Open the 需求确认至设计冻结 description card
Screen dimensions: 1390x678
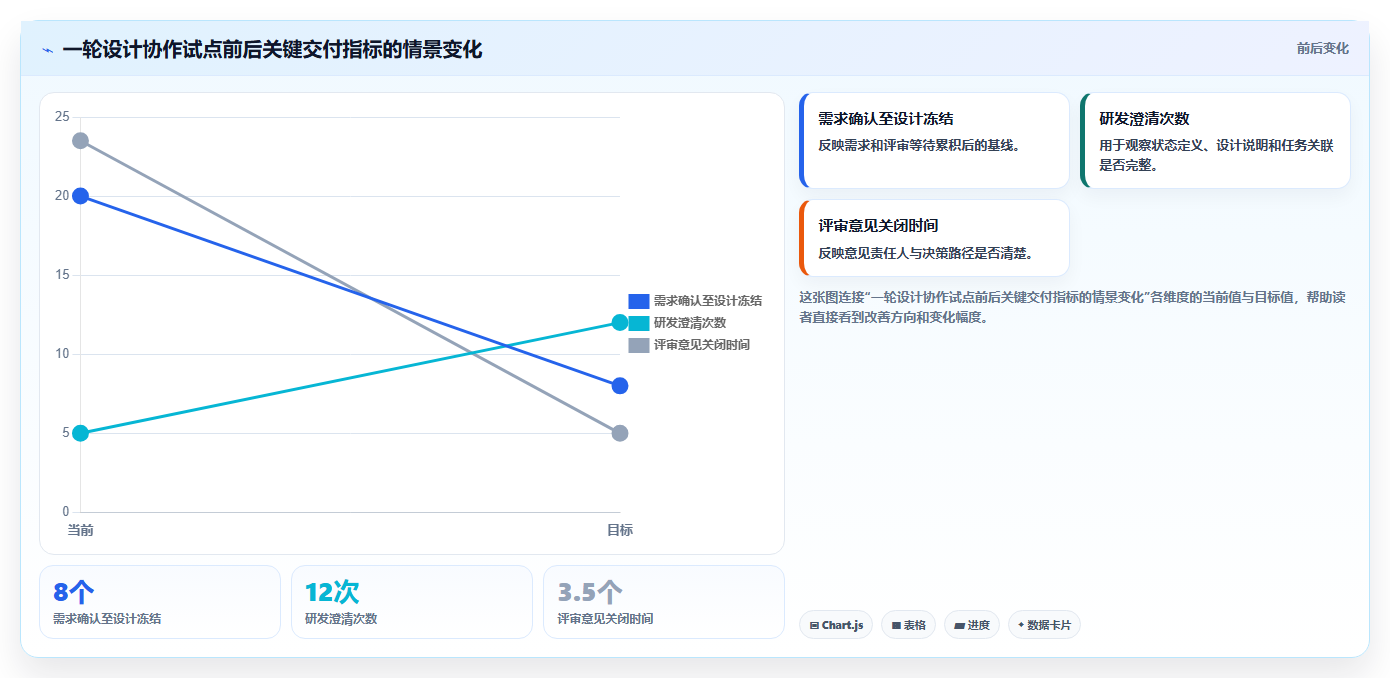935,140
